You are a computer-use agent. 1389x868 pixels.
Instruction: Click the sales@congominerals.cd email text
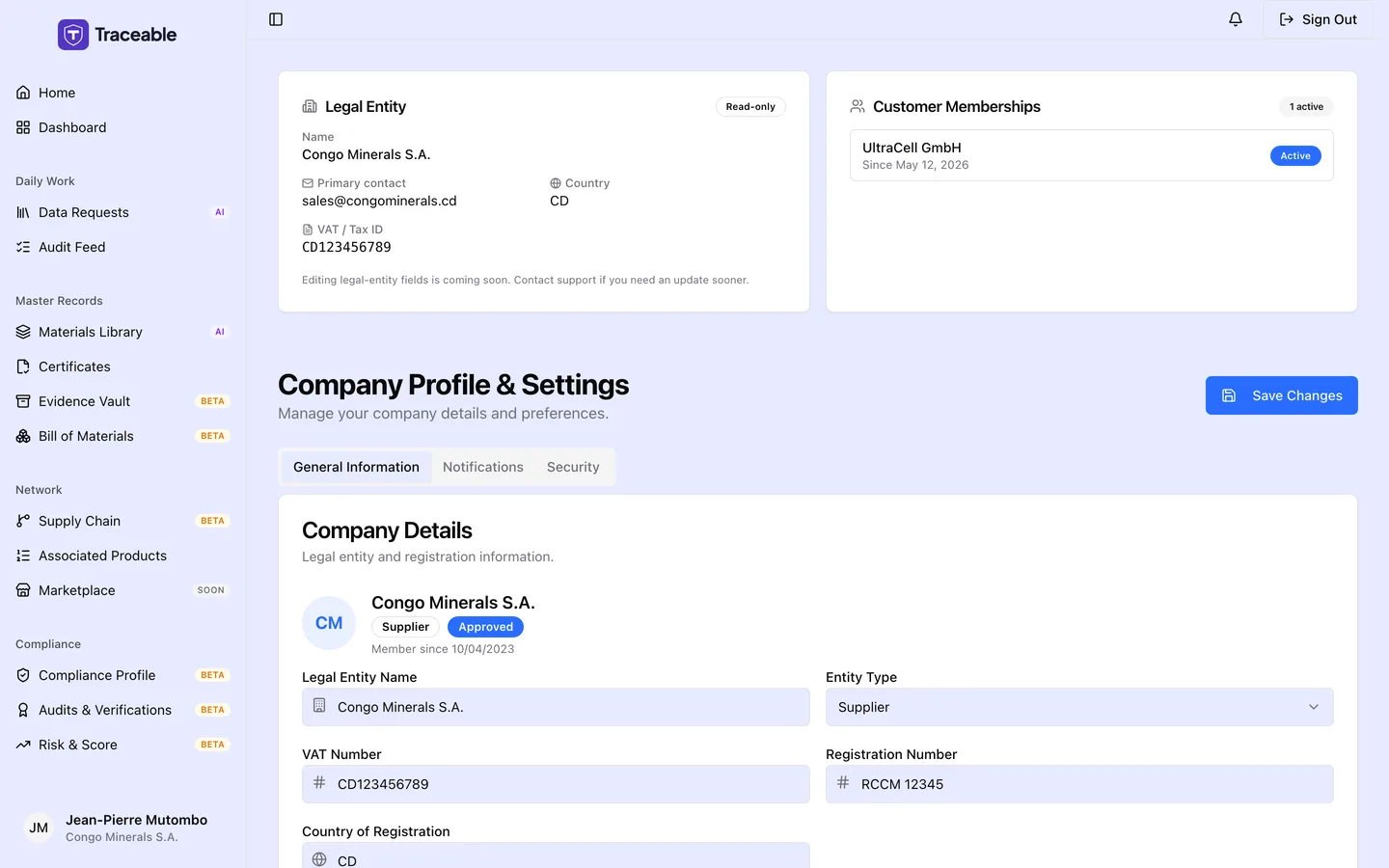click(379, 201)
